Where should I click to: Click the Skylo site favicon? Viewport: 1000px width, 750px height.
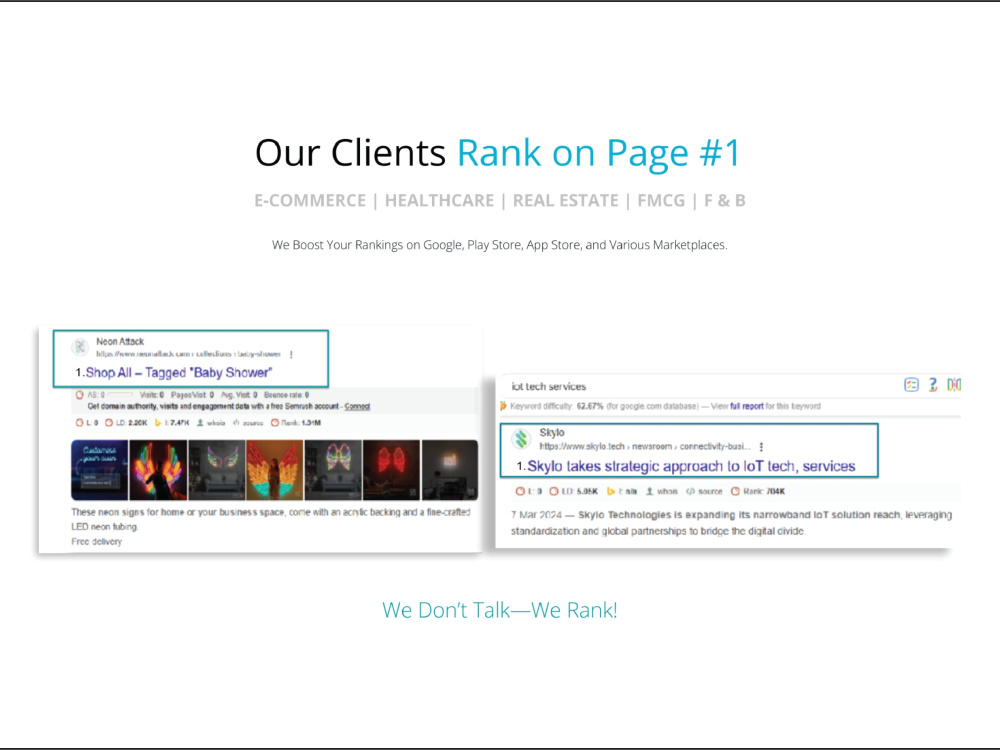point(522,439)
